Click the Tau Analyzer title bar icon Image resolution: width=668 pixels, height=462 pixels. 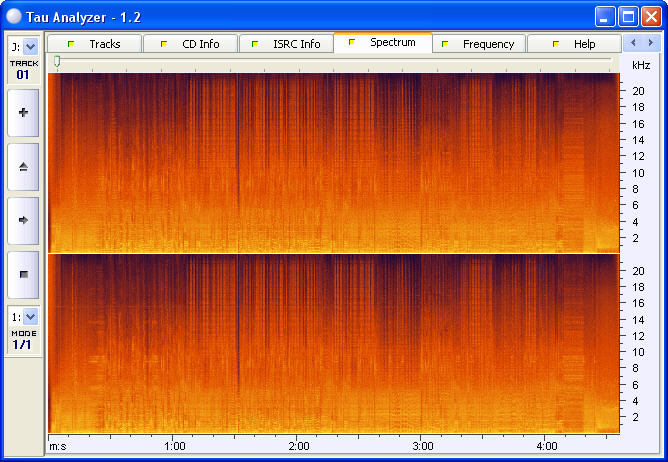click(15, 16)
